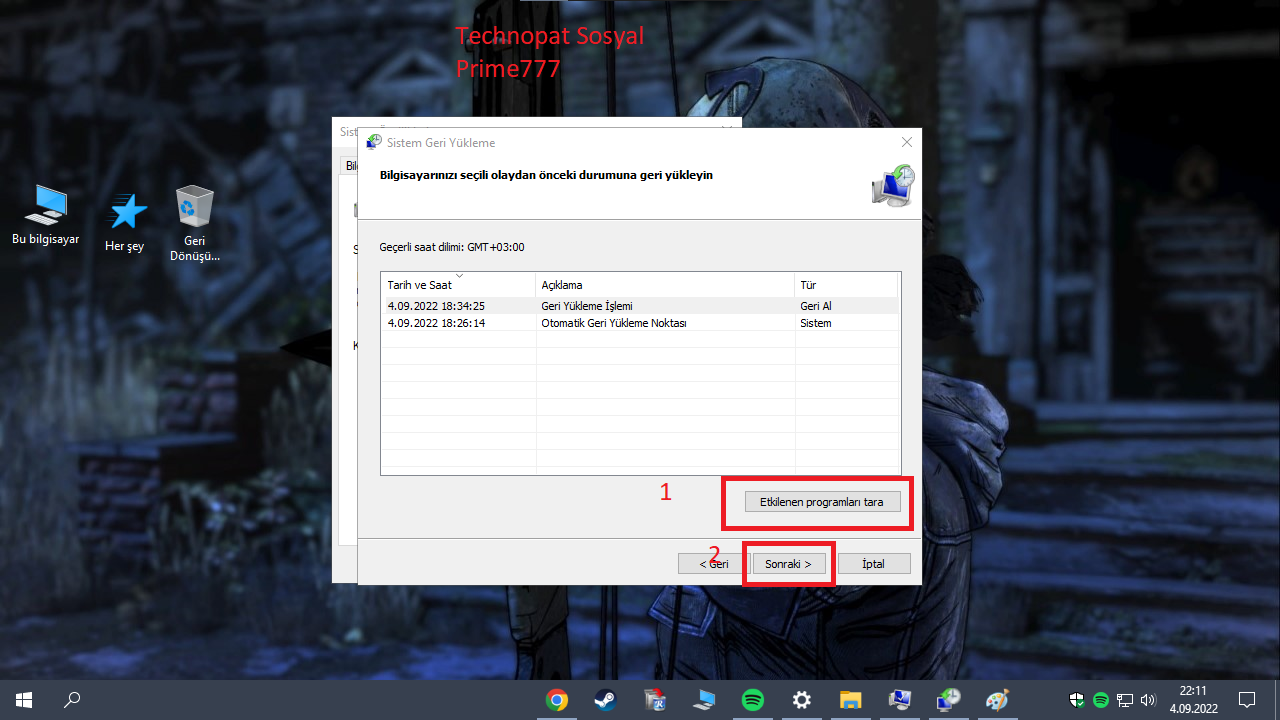Click the Sonraki button
1280x720 pixels.
pyautogui.click(x=788, y=564)
